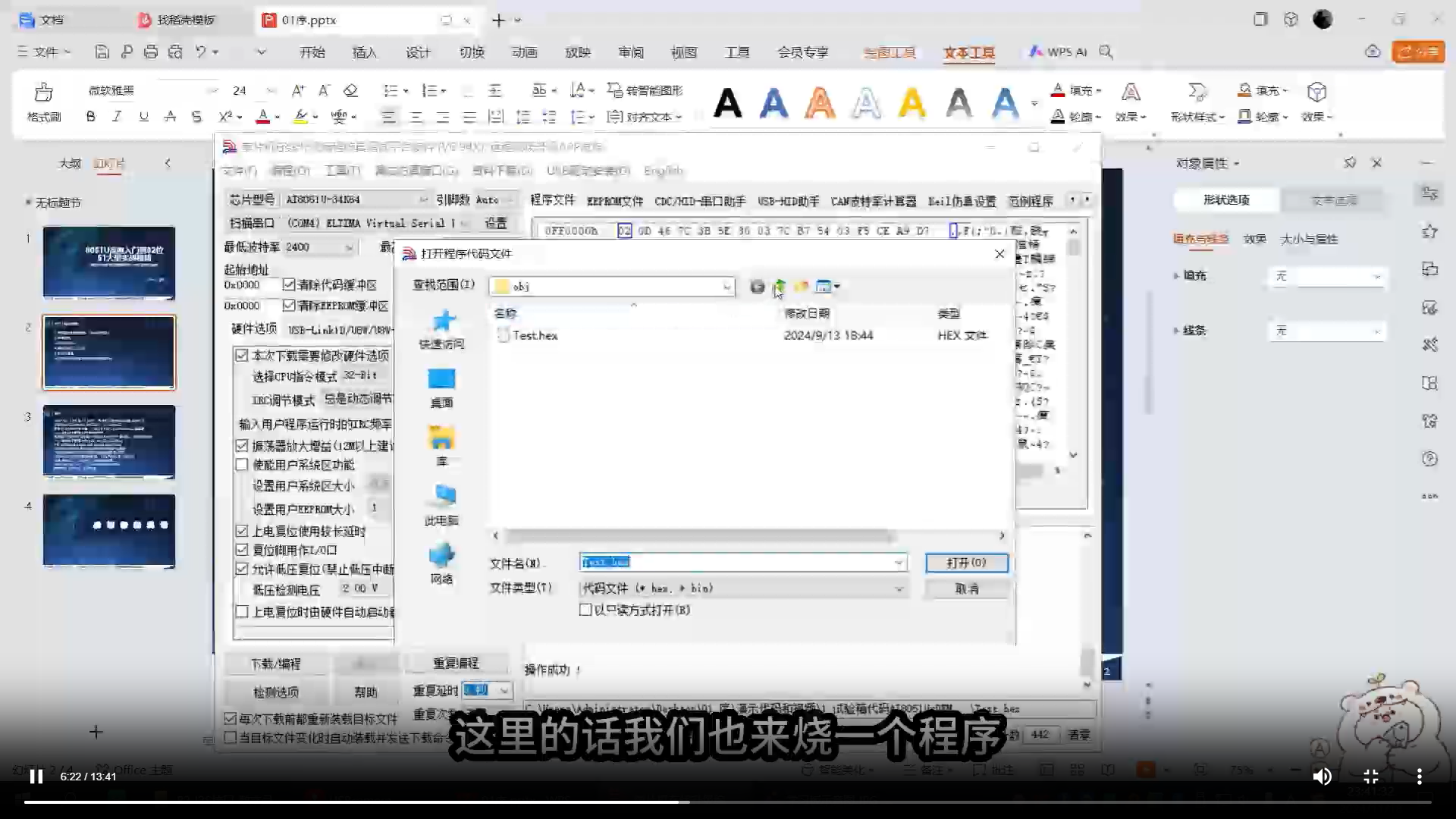The width and height of the screenshot is (1456, 819).
Task: Click the serial port Settings button
Action: (496, 223)
